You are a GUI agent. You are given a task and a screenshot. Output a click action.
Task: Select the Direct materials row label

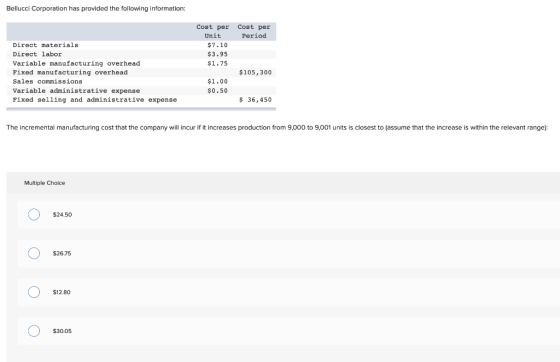(45, 45)
